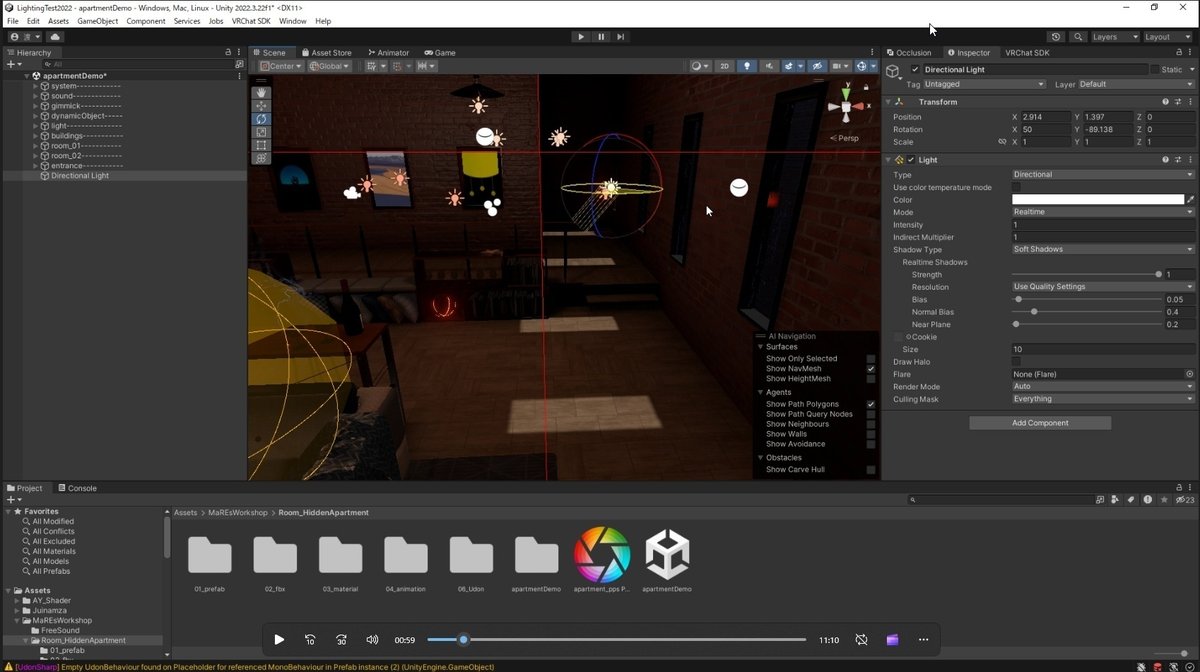This screenshot has height=672, width=1200.
Task: Open the Transform component help icon
Action: coord(1165,102)
